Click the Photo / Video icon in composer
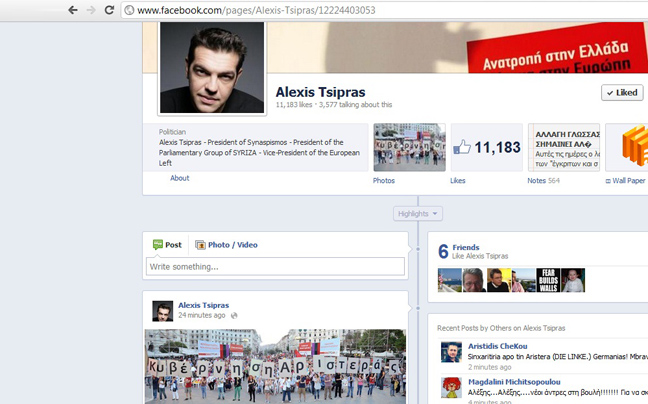Image resolution: width=648 pixels, height=404 pixels. [x=200, y=245]
